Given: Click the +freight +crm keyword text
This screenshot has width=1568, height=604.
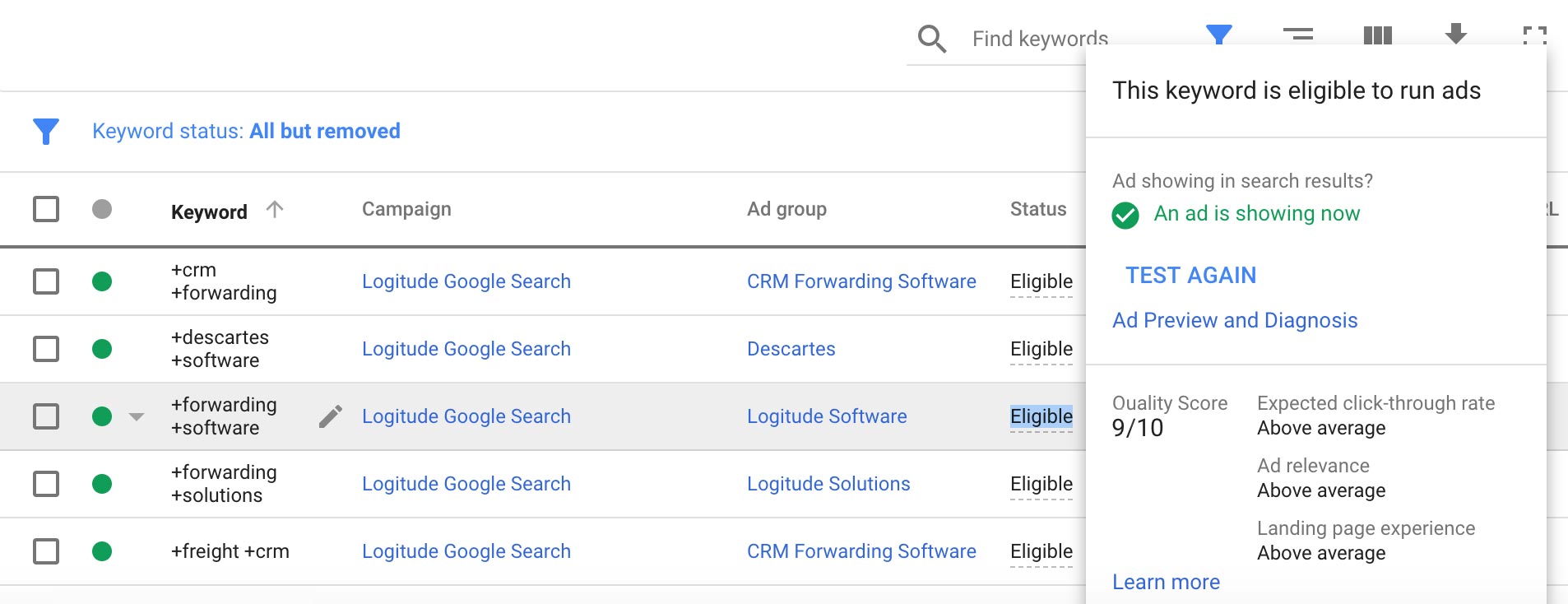Looking at the screenshot, I should point(230,551).
